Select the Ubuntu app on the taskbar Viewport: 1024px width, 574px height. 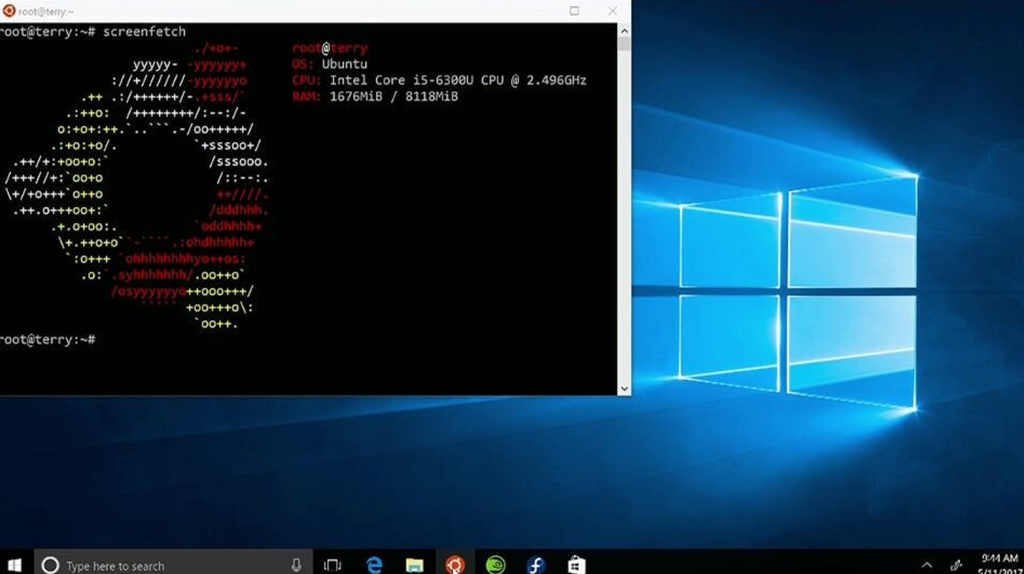(455, 565)
